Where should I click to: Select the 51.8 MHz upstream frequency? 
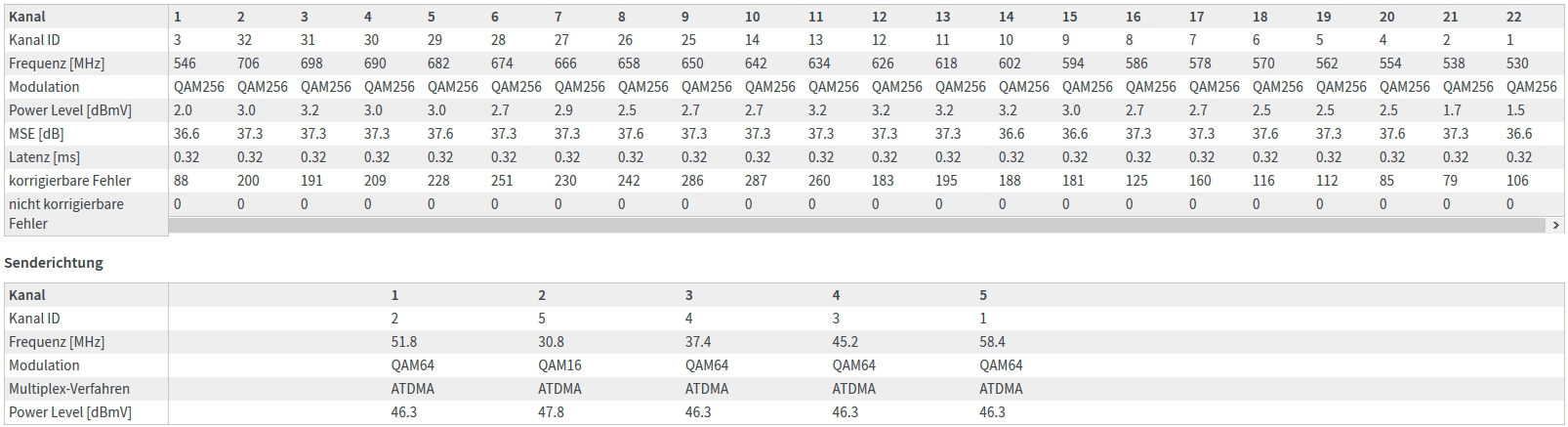click(404, 342)
